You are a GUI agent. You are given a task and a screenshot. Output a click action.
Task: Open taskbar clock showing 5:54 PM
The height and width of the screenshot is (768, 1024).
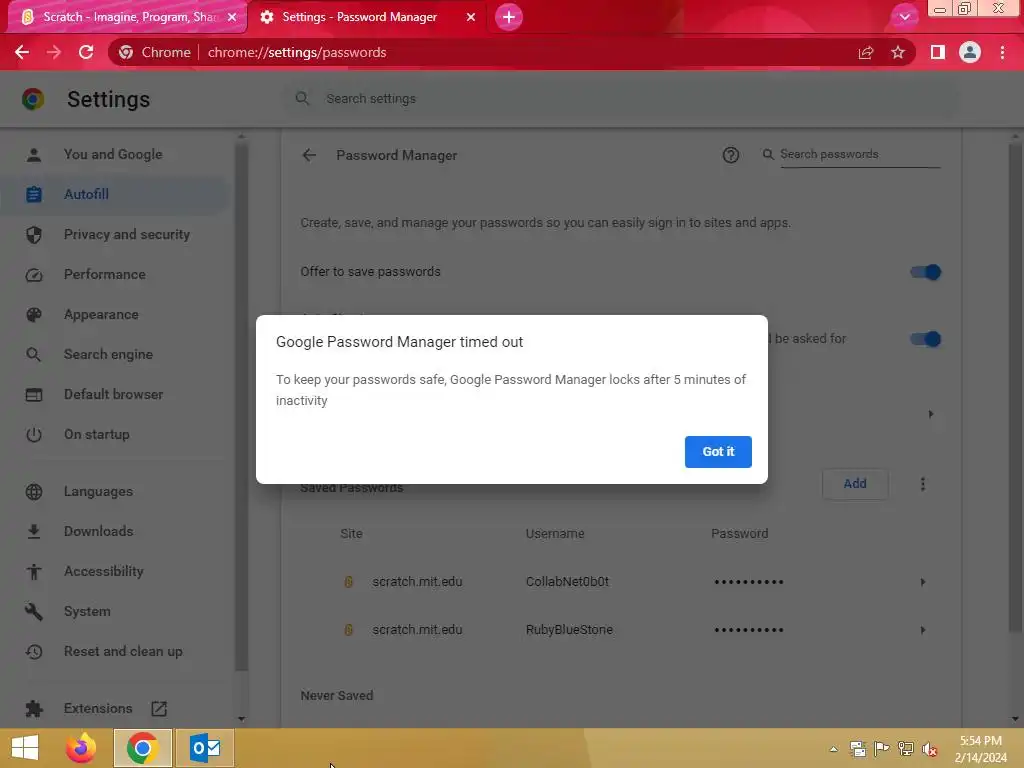pyautogui.click(x=980, y=749)
